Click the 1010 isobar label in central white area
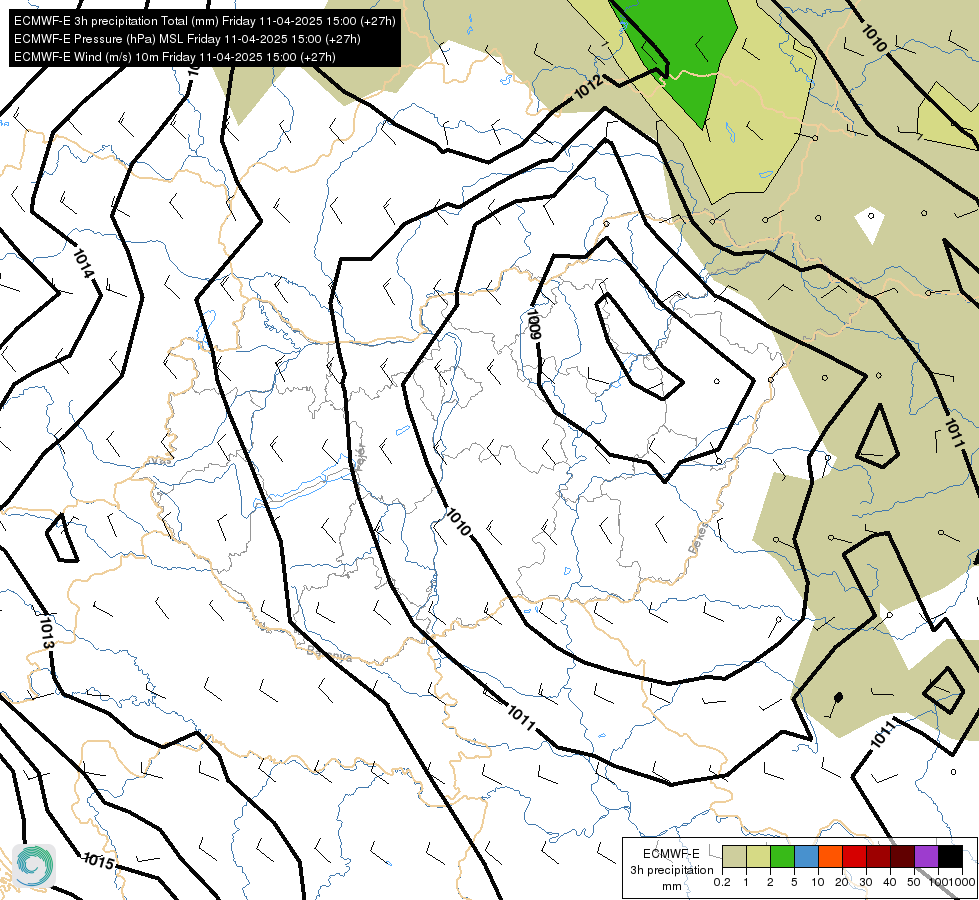Viewport: 979px width, 900px height. point(458,522)
